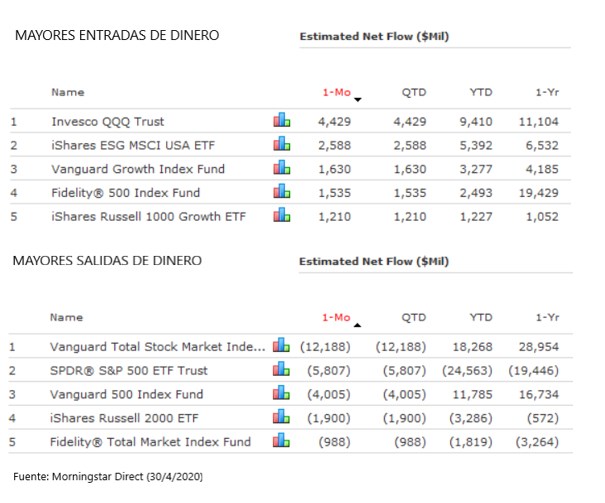
Task: Sort outflows table by 1-Yr column
Action: [546, 317]
